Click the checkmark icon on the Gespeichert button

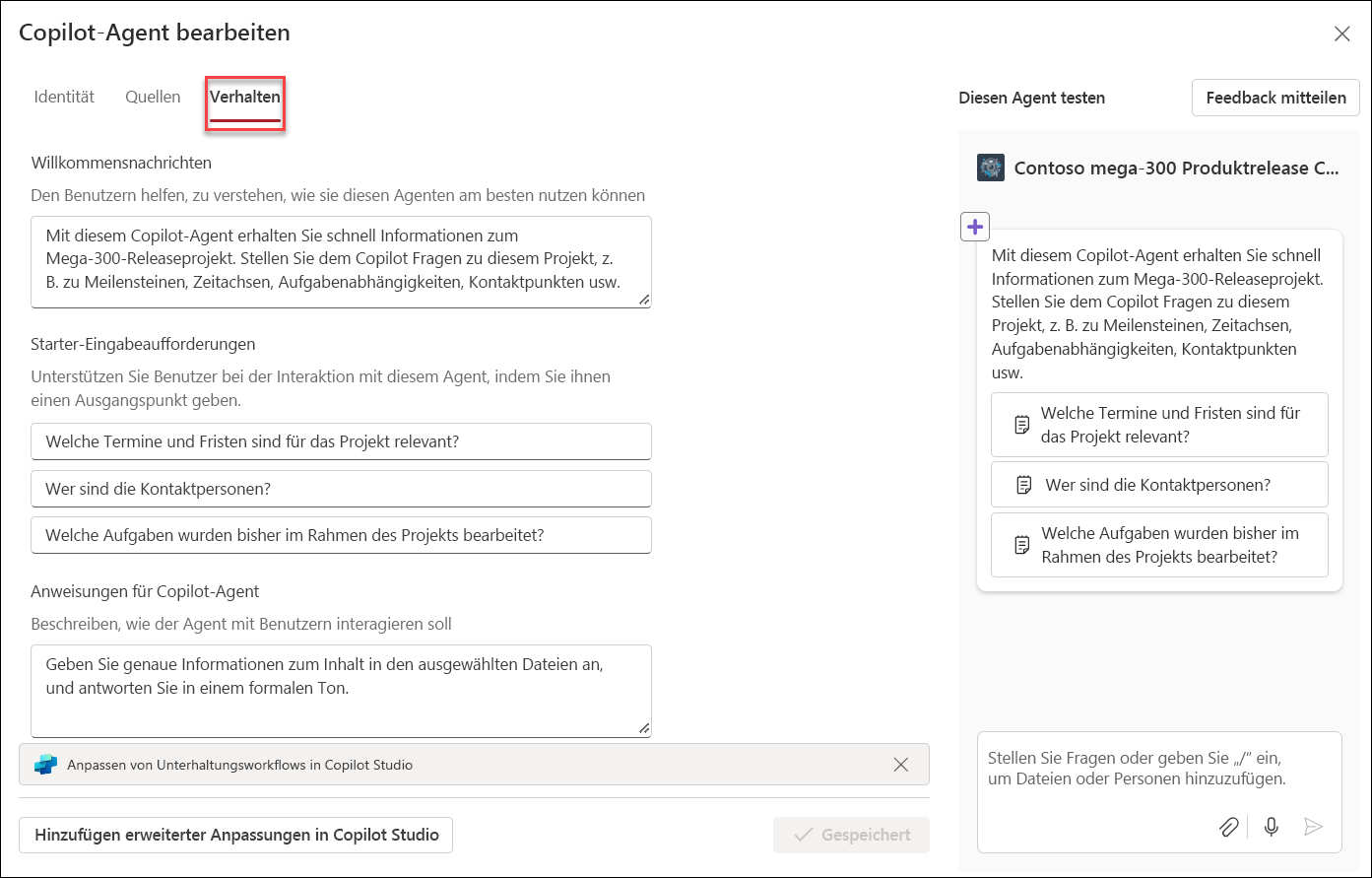(x=803, y=835)
